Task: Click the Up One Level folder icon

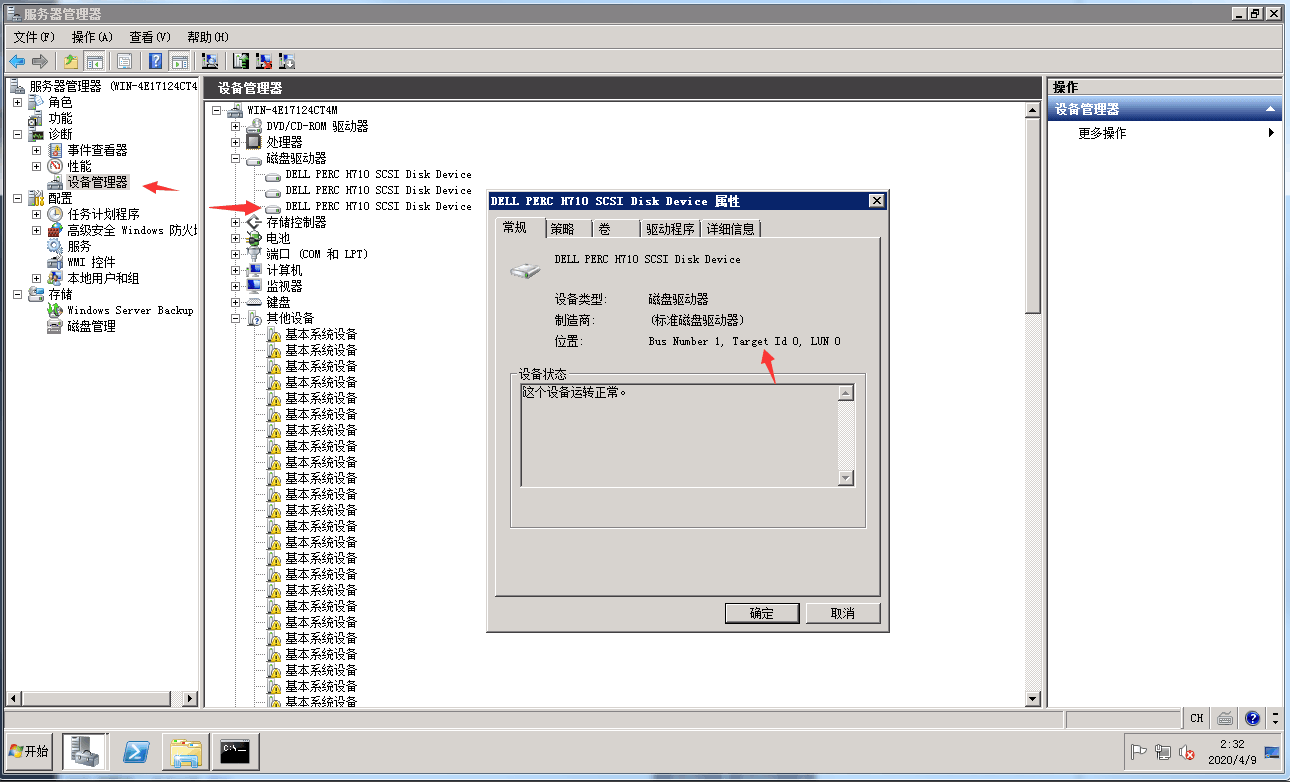Action: point(71,61)
